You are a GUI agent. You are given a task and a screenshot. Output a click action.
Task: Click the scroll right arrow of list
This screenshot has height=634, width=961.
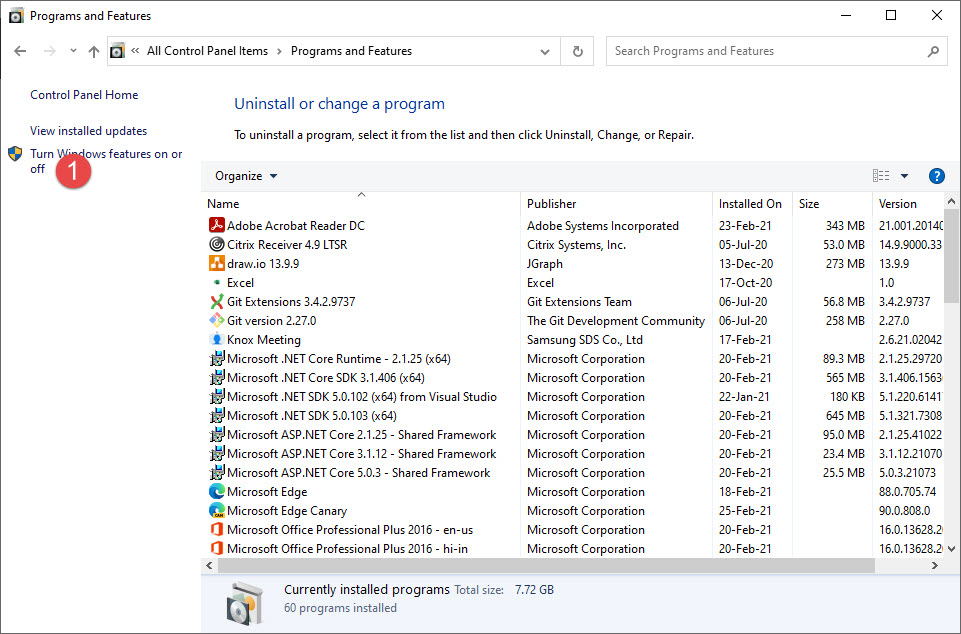tap(934, 565)
